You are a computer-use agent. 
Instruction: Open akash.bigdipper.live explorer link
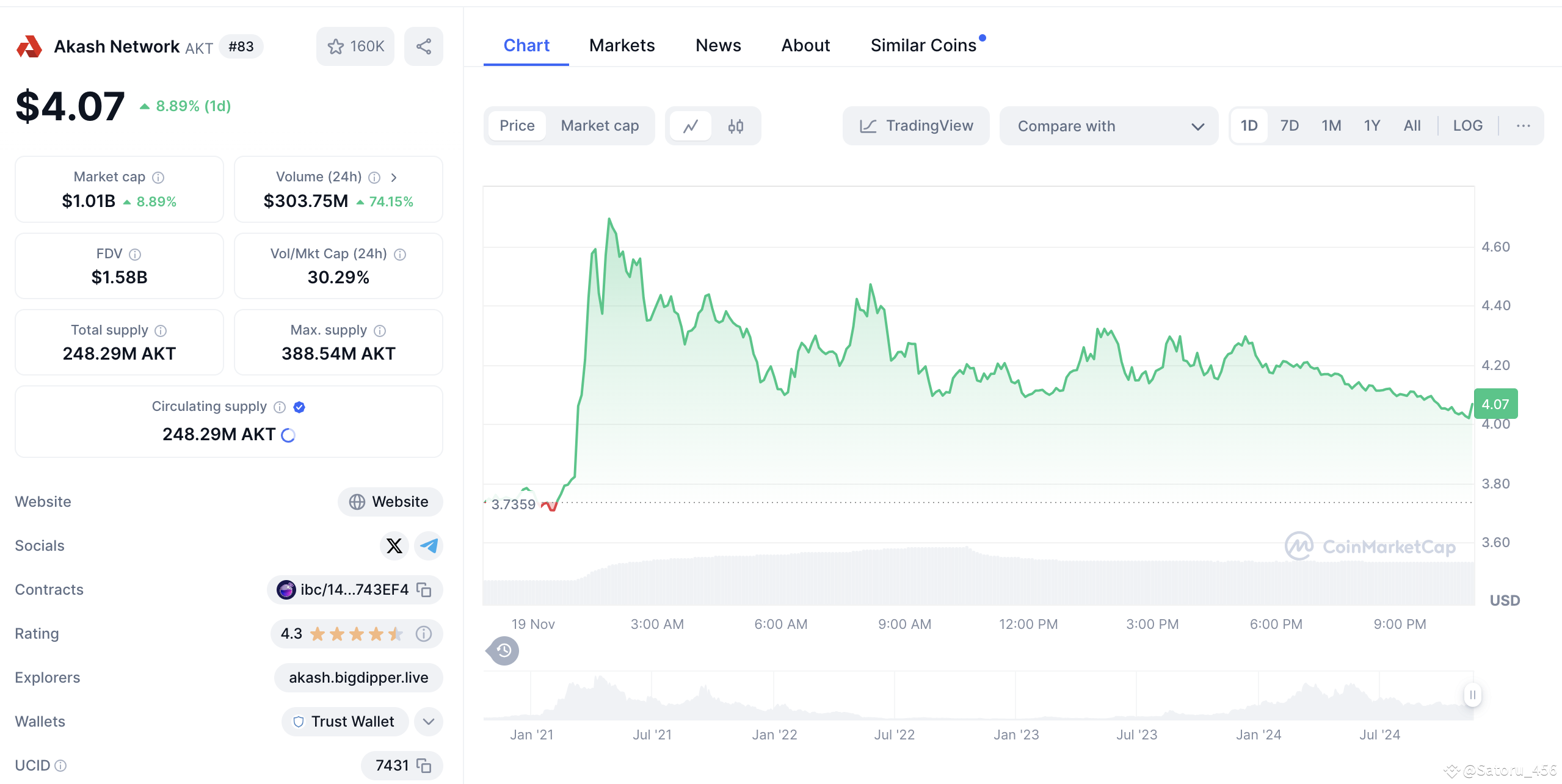(x=358, y=677)
